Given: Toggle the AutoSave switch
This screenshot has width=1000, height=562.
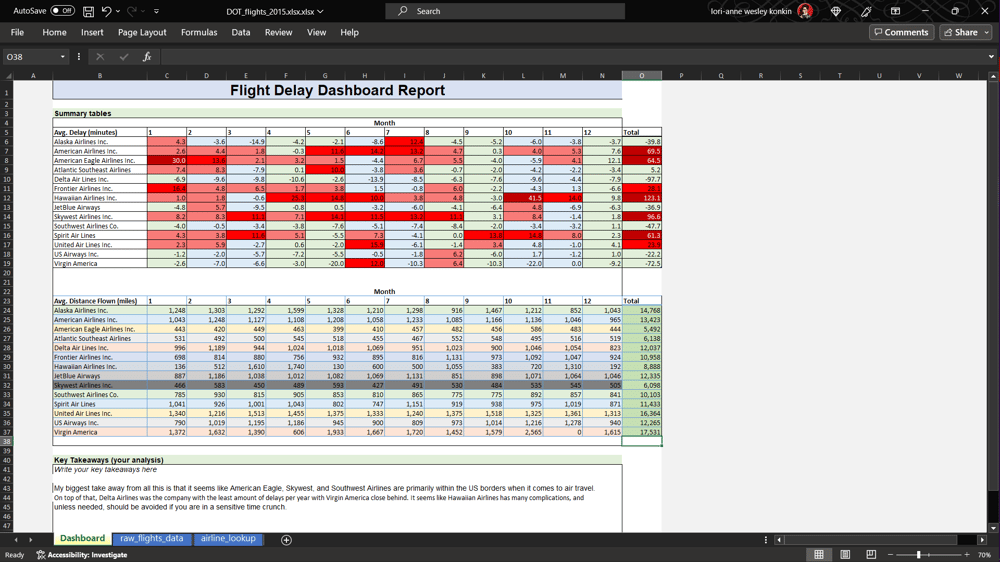Looking at the screenshot, I should [x=62, y=11].
